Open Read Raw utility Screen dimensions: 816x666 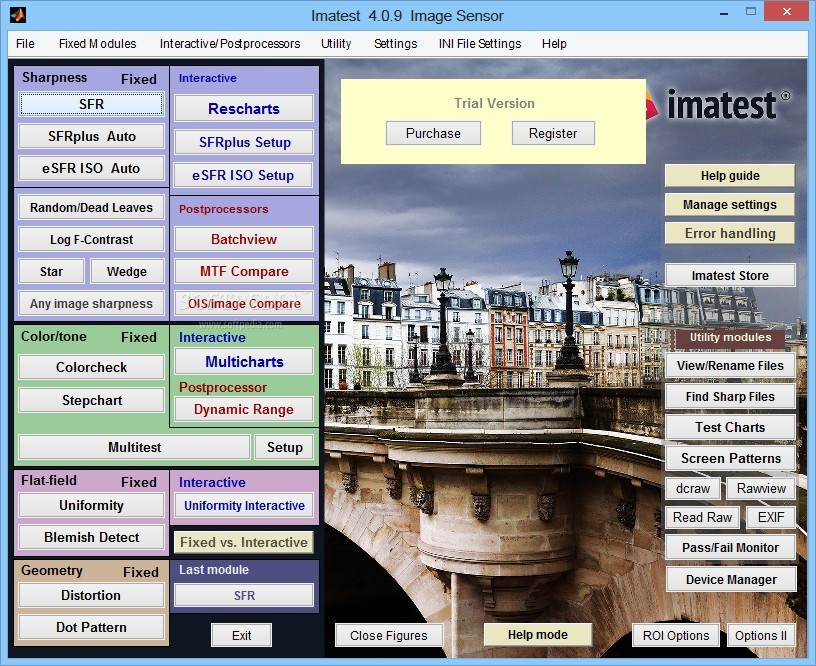pyautogui.click(x=703, y=517)
